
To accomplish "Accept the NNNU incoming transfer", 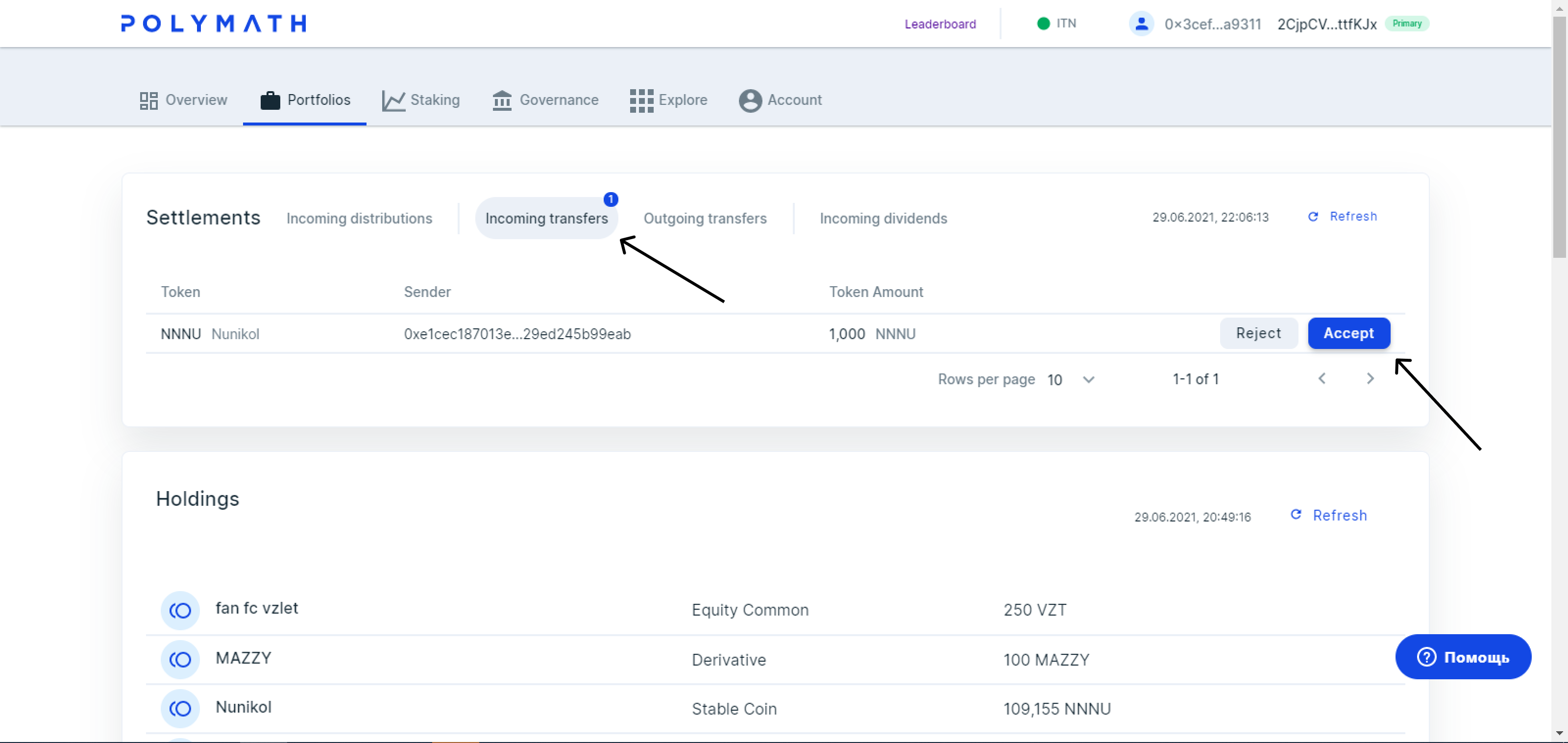I will (x=1348, y=333).
